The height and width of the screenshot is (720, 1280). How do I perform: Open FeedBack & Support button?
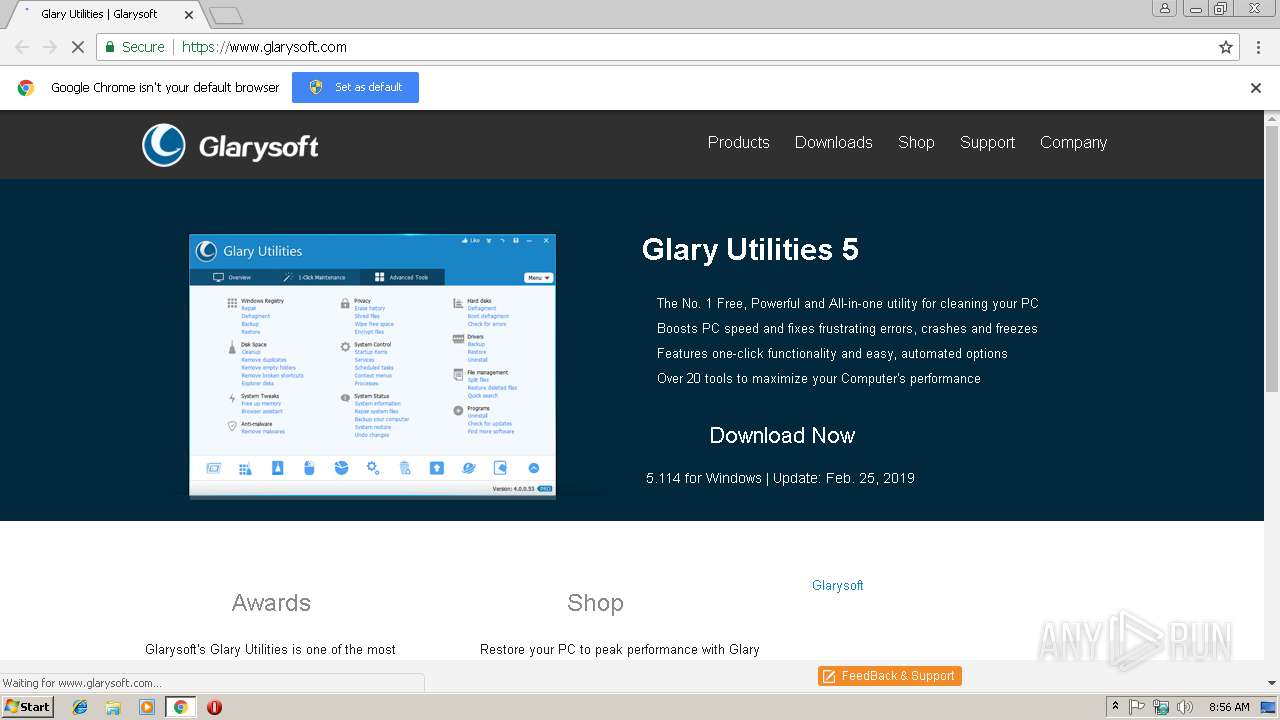[889, 676]
